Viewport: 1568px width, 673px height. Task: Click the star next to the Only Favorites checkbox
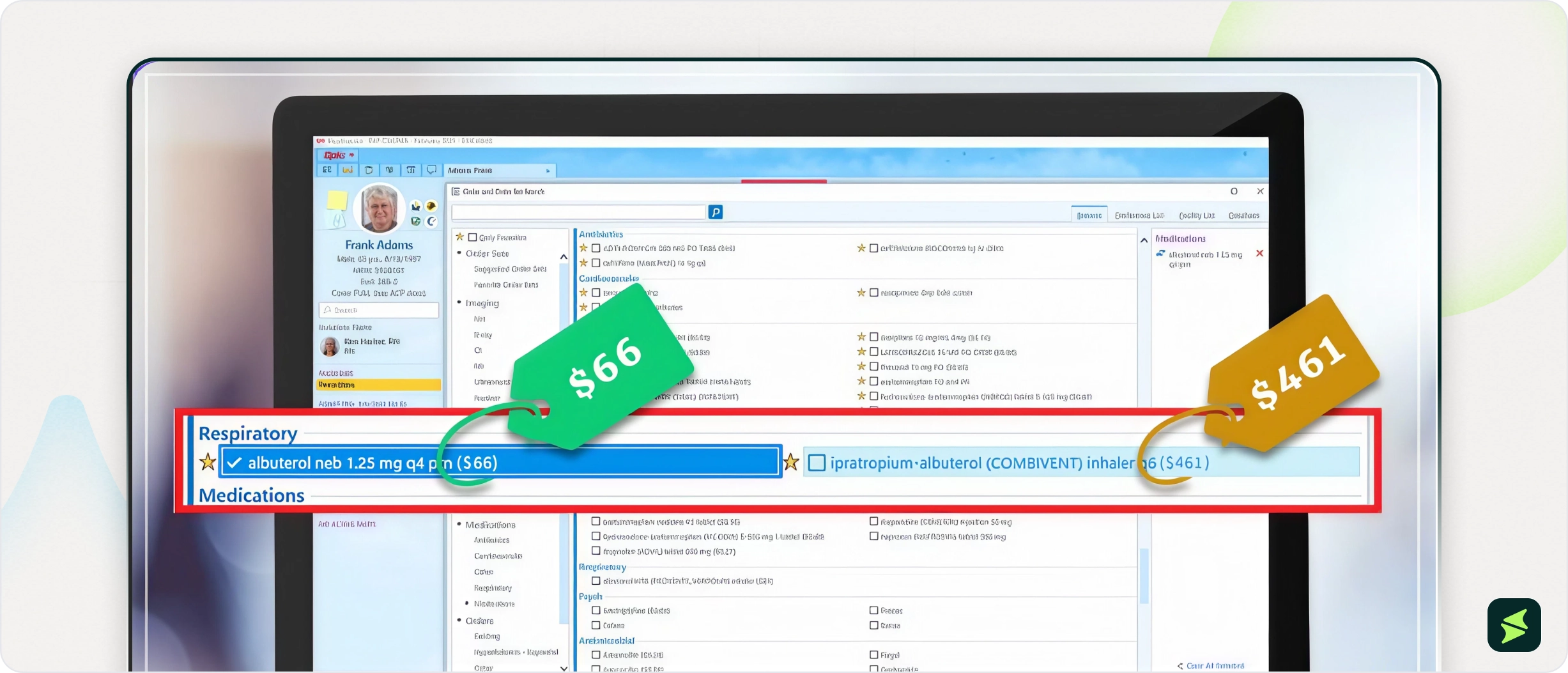[x=459, y=237]
